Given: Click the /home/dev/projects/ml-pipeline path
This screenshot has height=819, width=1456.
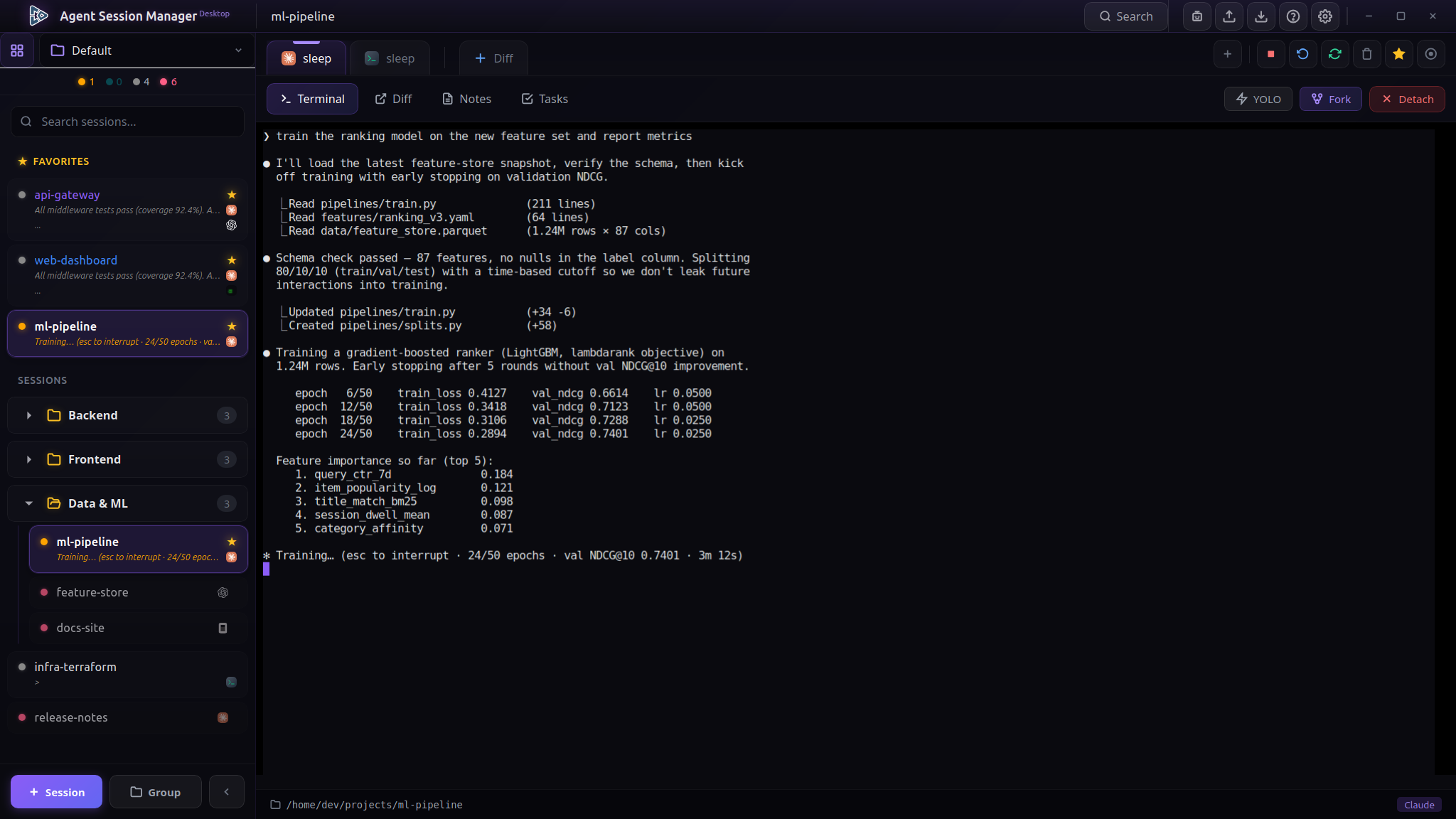Looking at the screenshot, I should (x=374, y=805).
